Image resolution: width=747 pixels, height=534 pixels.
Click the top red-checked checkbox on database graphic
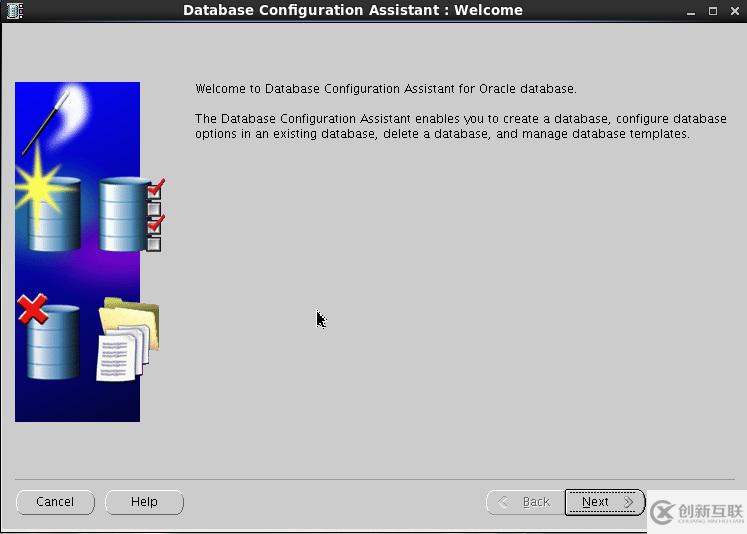(154, 190)
